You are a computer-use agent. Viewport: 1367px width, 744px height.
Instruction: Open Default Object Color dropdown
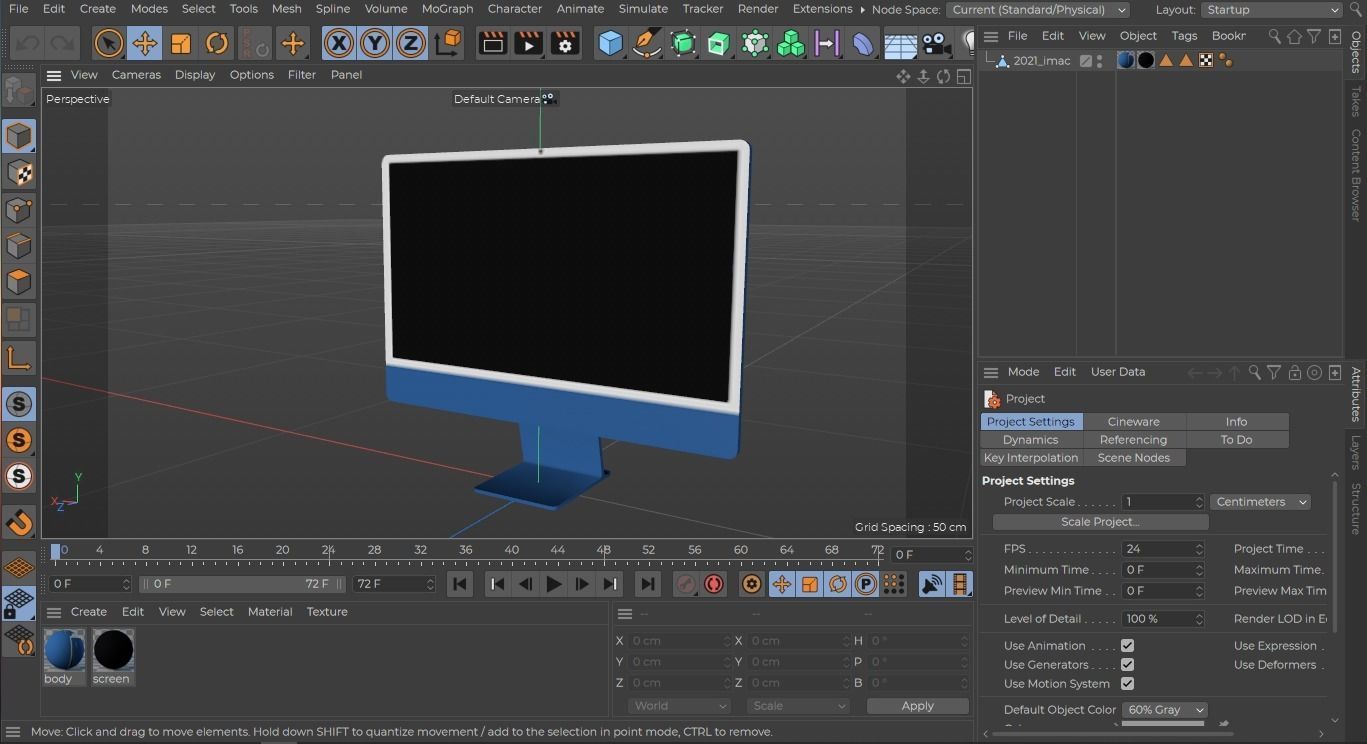(1165, 710)
